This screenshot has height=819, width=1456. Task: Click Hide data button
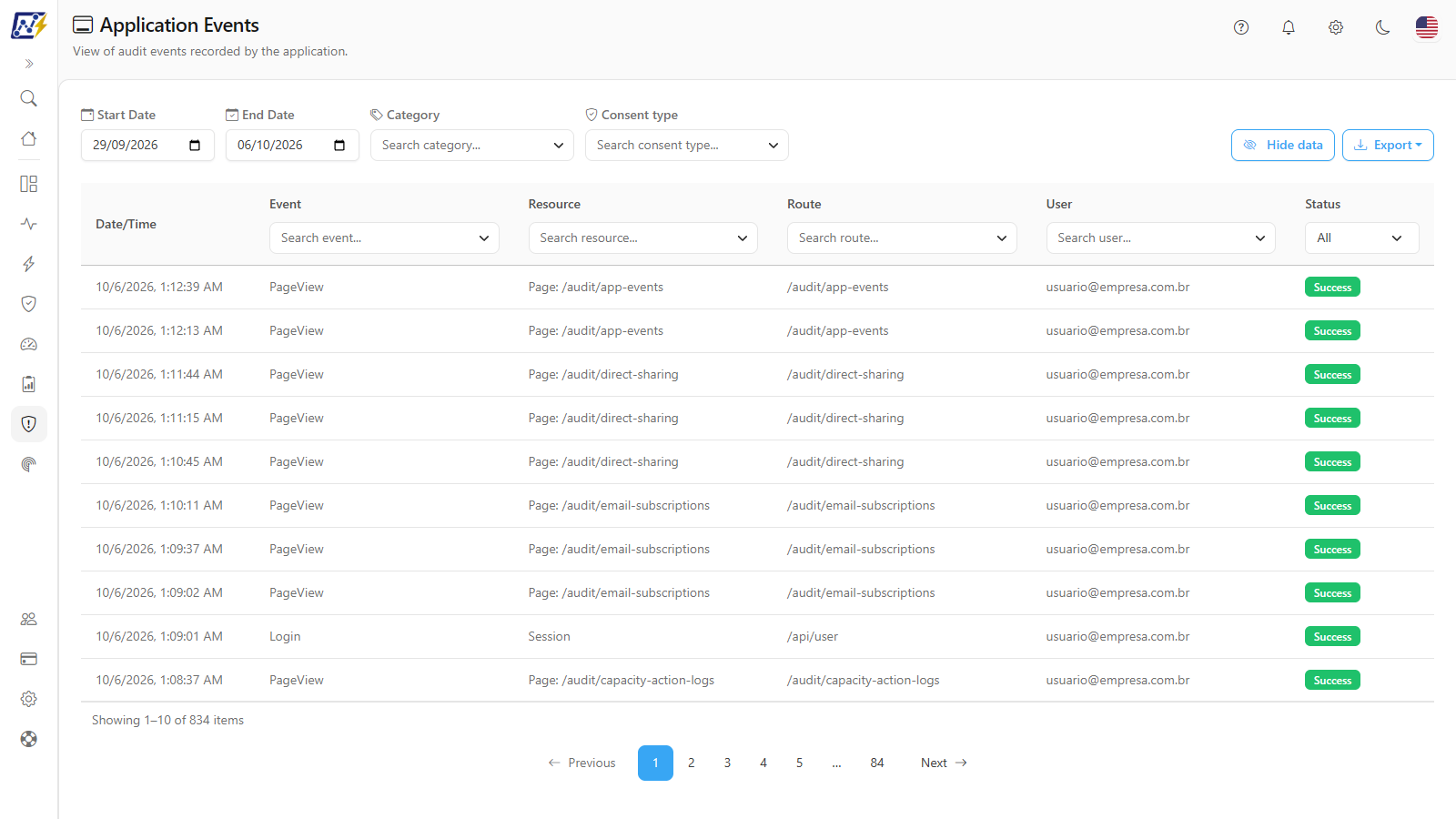(x=1283, y=146)
